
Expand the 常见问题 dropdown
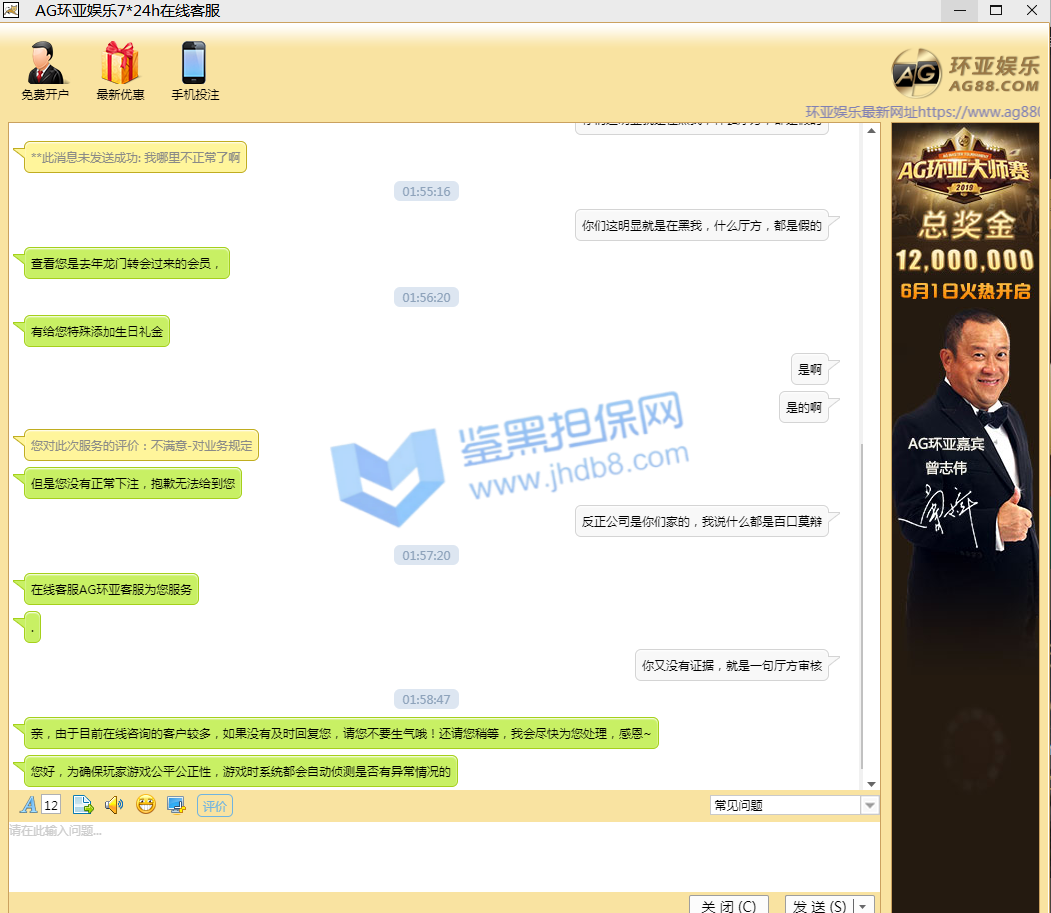click(x=869, y=806)
